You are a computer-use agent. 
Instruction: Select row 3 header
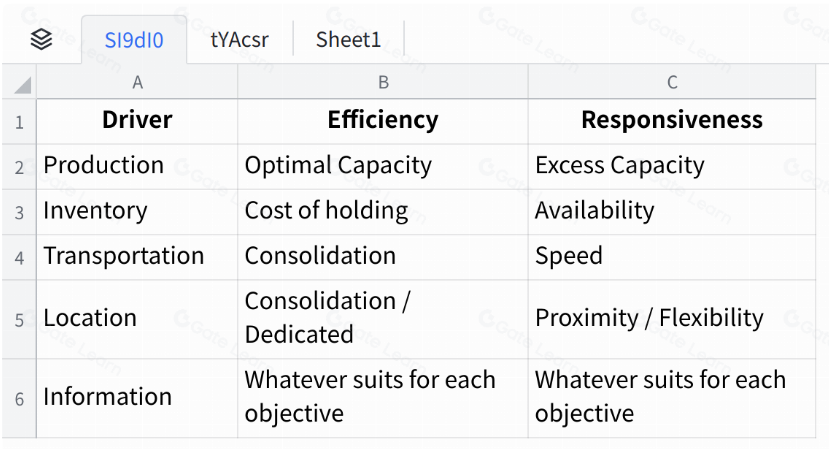pyautogui.click(x=19, y=213)
